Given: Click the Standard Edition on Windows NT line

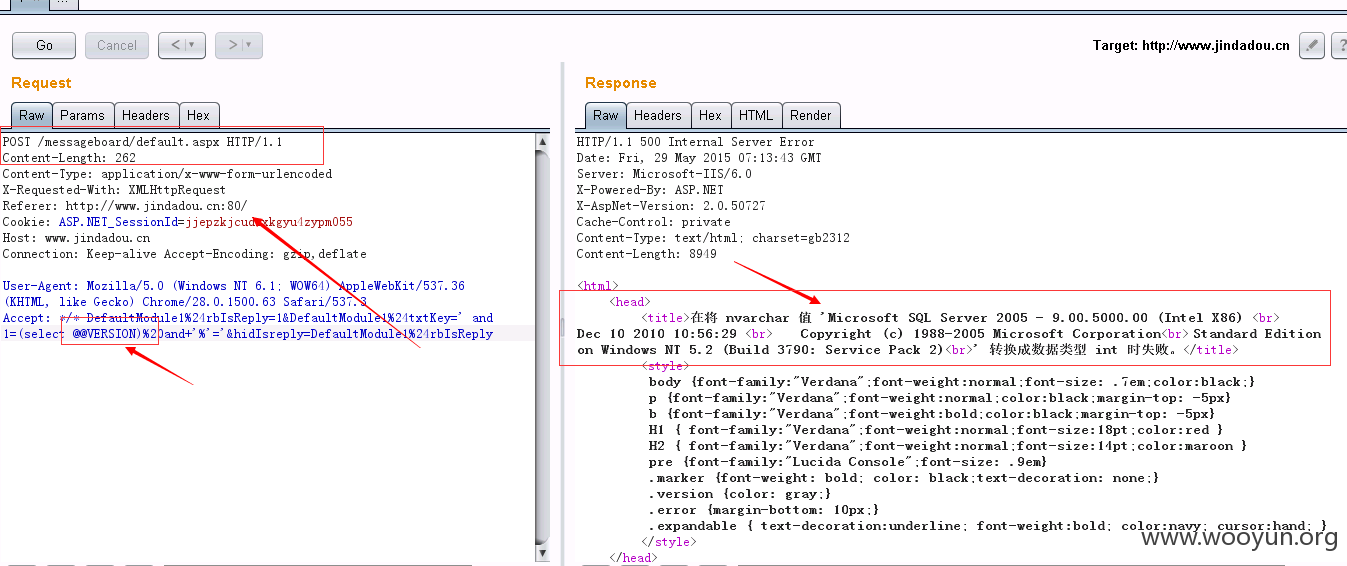Looking at the screenshot, I should coord(949,342).
